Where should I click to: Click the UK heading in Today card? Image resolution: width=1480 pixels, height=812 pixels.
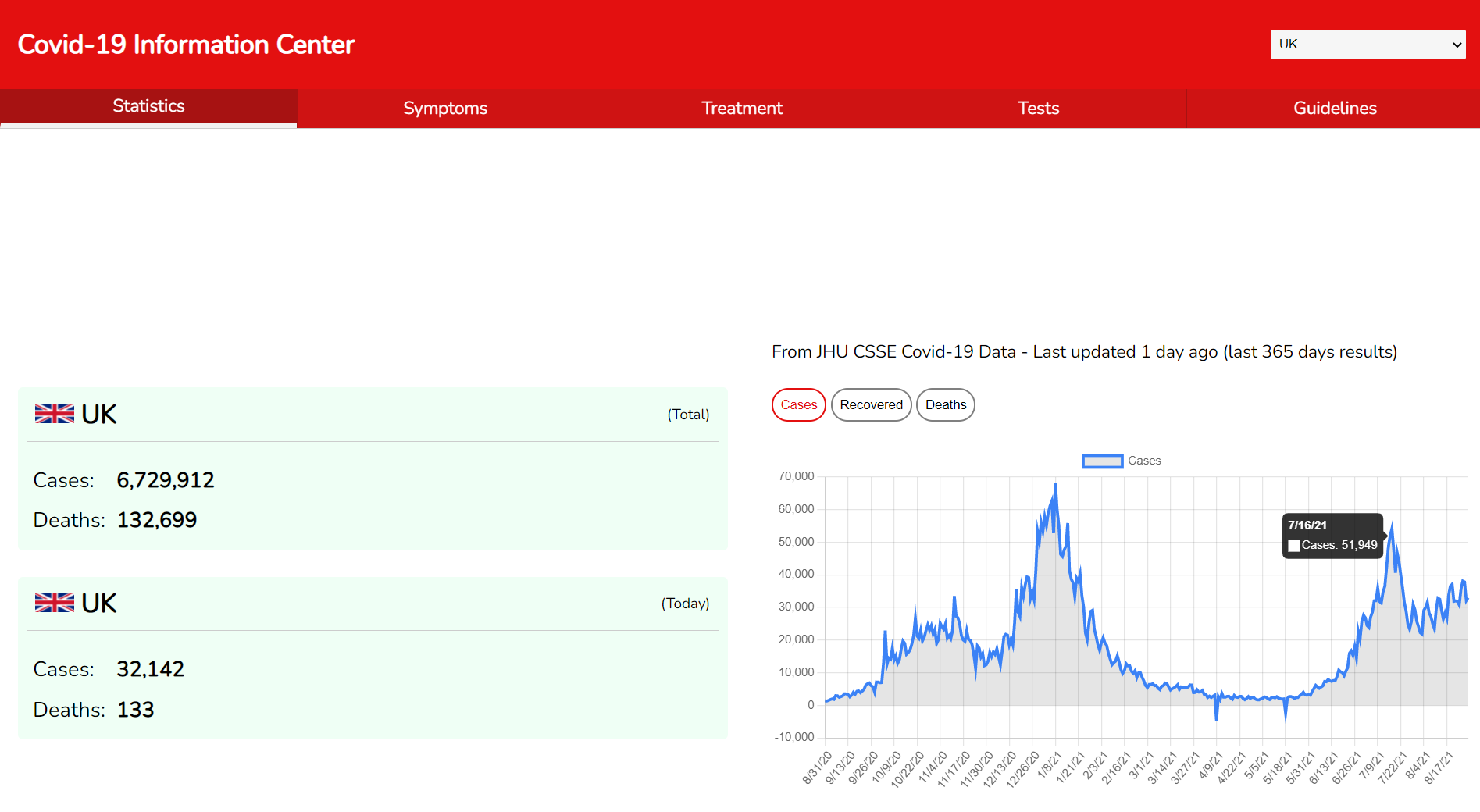(x=99, y=603)
